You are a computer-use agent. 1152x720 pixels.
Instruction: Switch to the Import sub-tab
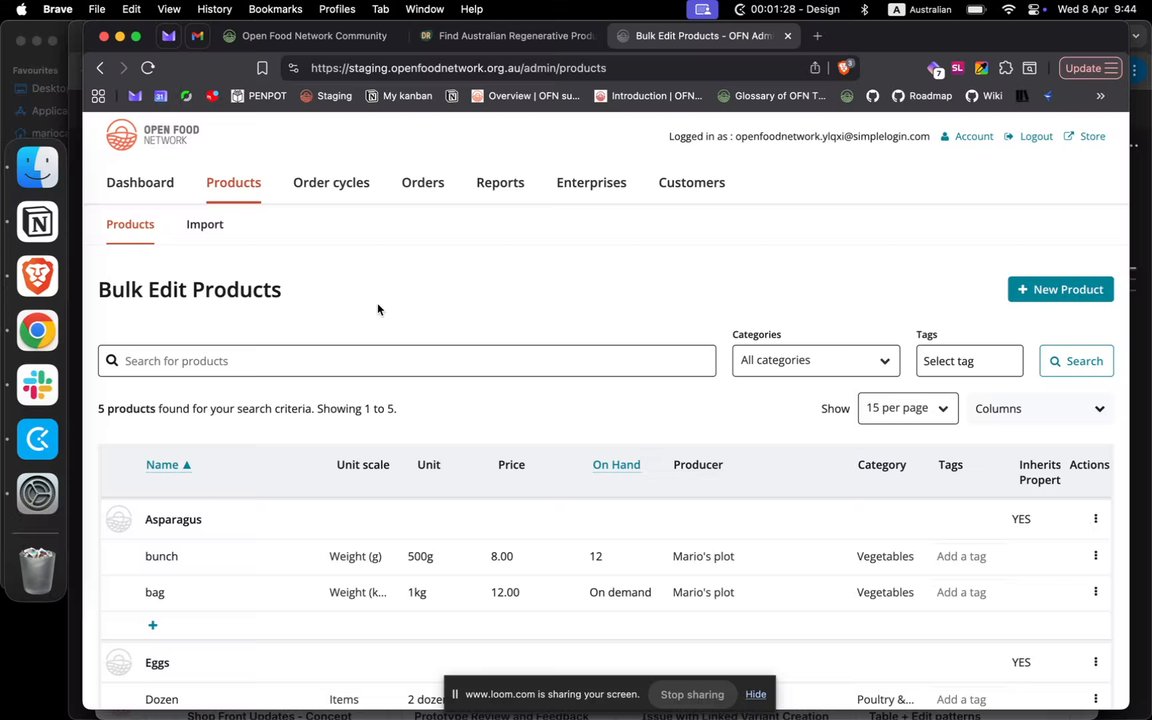click(205, 224)
